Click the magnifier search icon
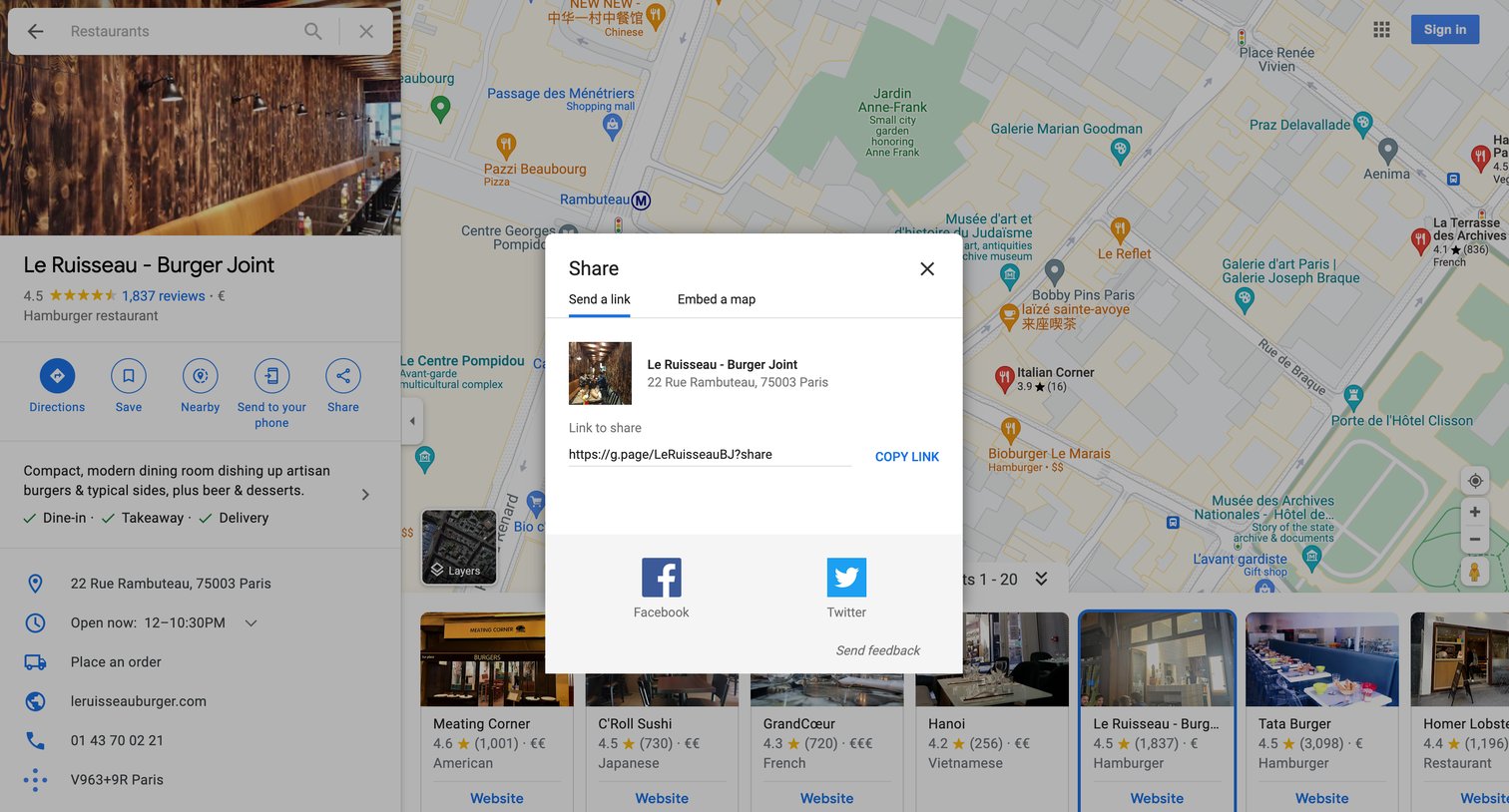The height and width of the screenshot is (812, 1509). [x=313, y=32]
